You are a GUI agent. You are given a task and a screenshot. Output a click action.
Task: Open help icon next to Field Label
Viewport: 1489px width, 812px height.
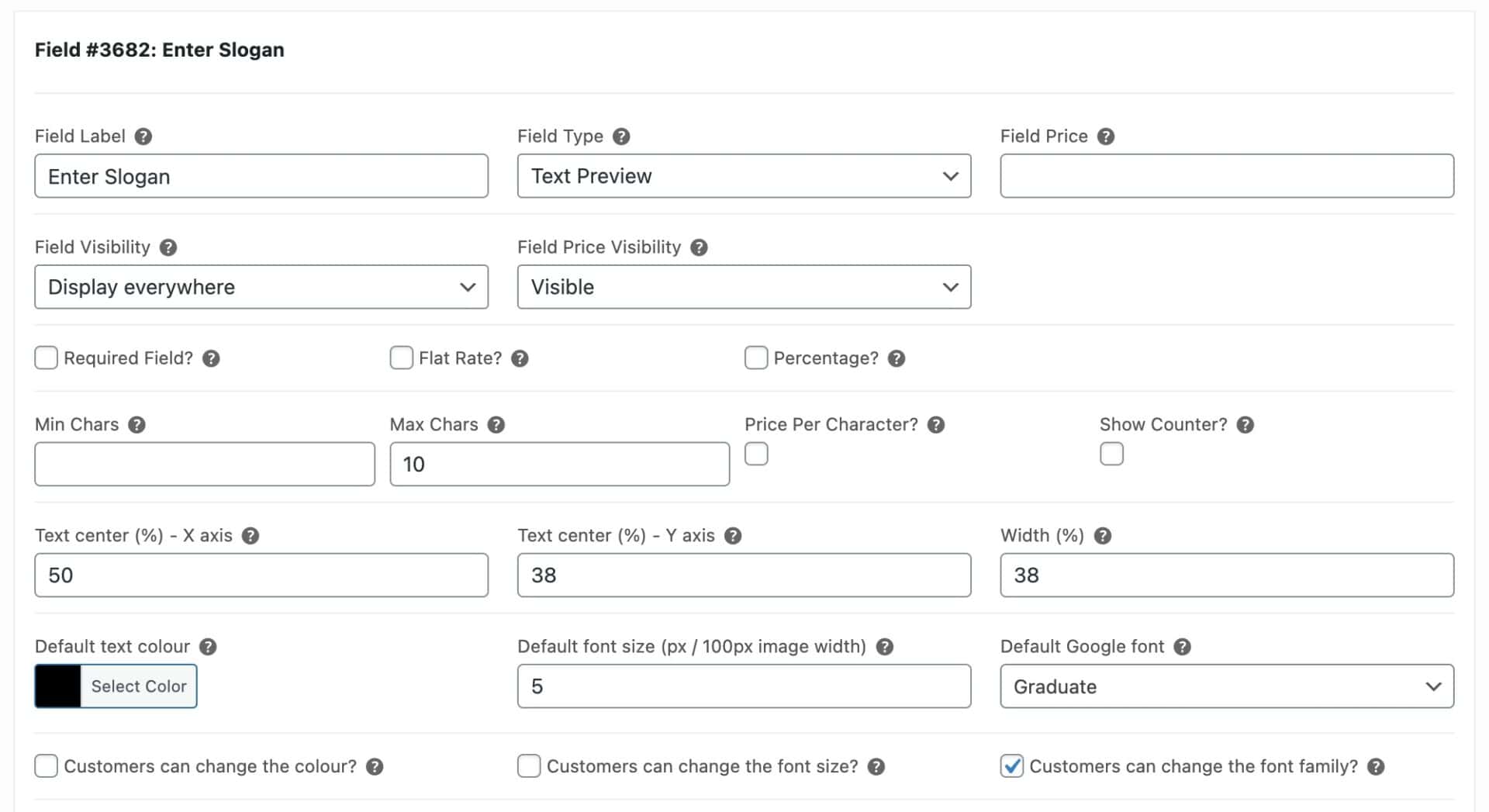pos(143,136)
